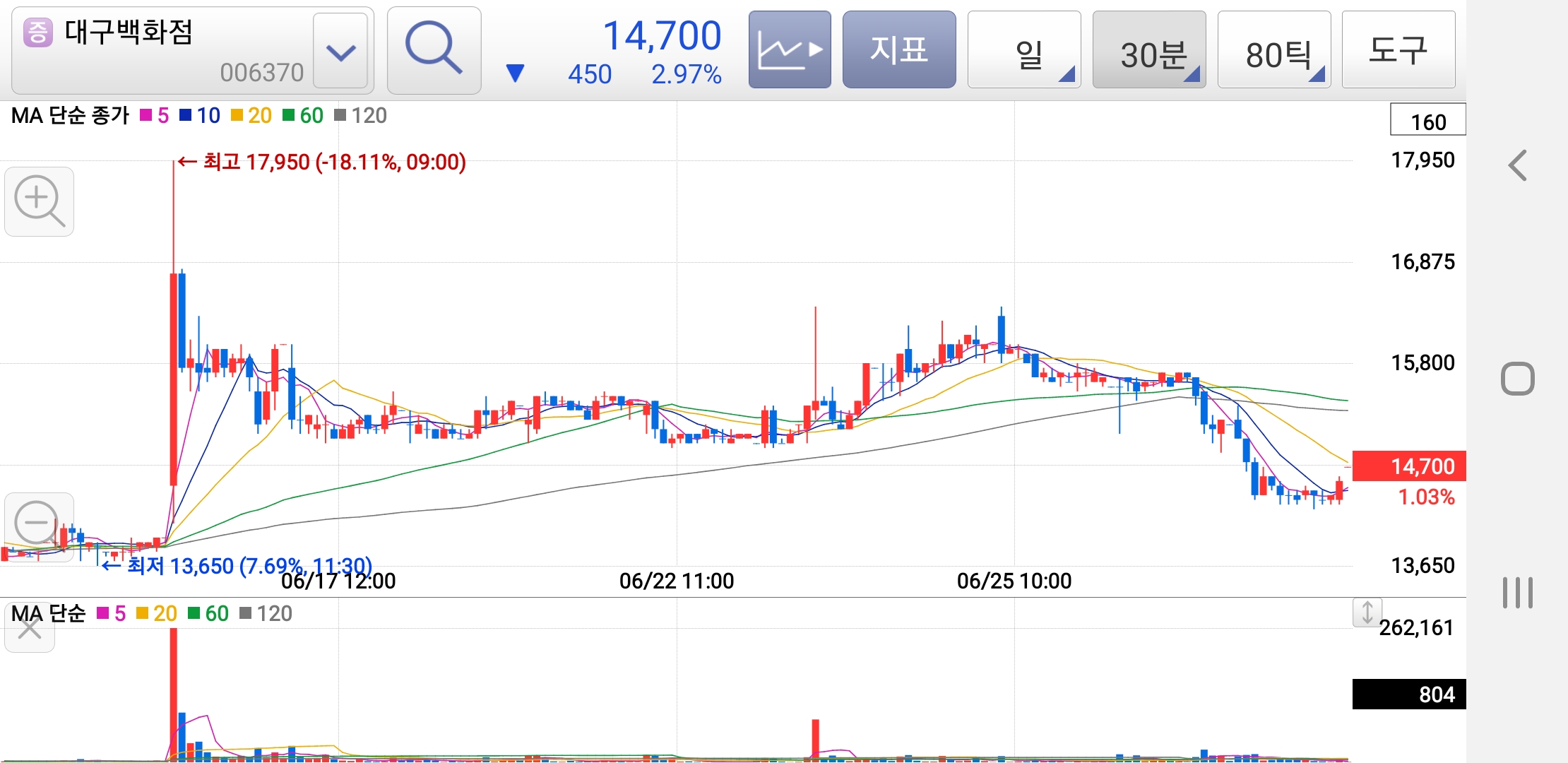Select the MA 60 green legend in price chart

tap(303, 115)
